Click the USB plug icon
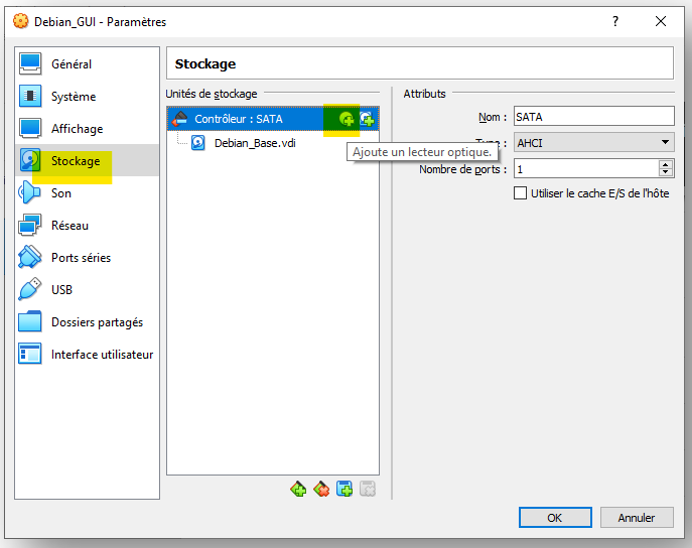 [x=30, y=289]
